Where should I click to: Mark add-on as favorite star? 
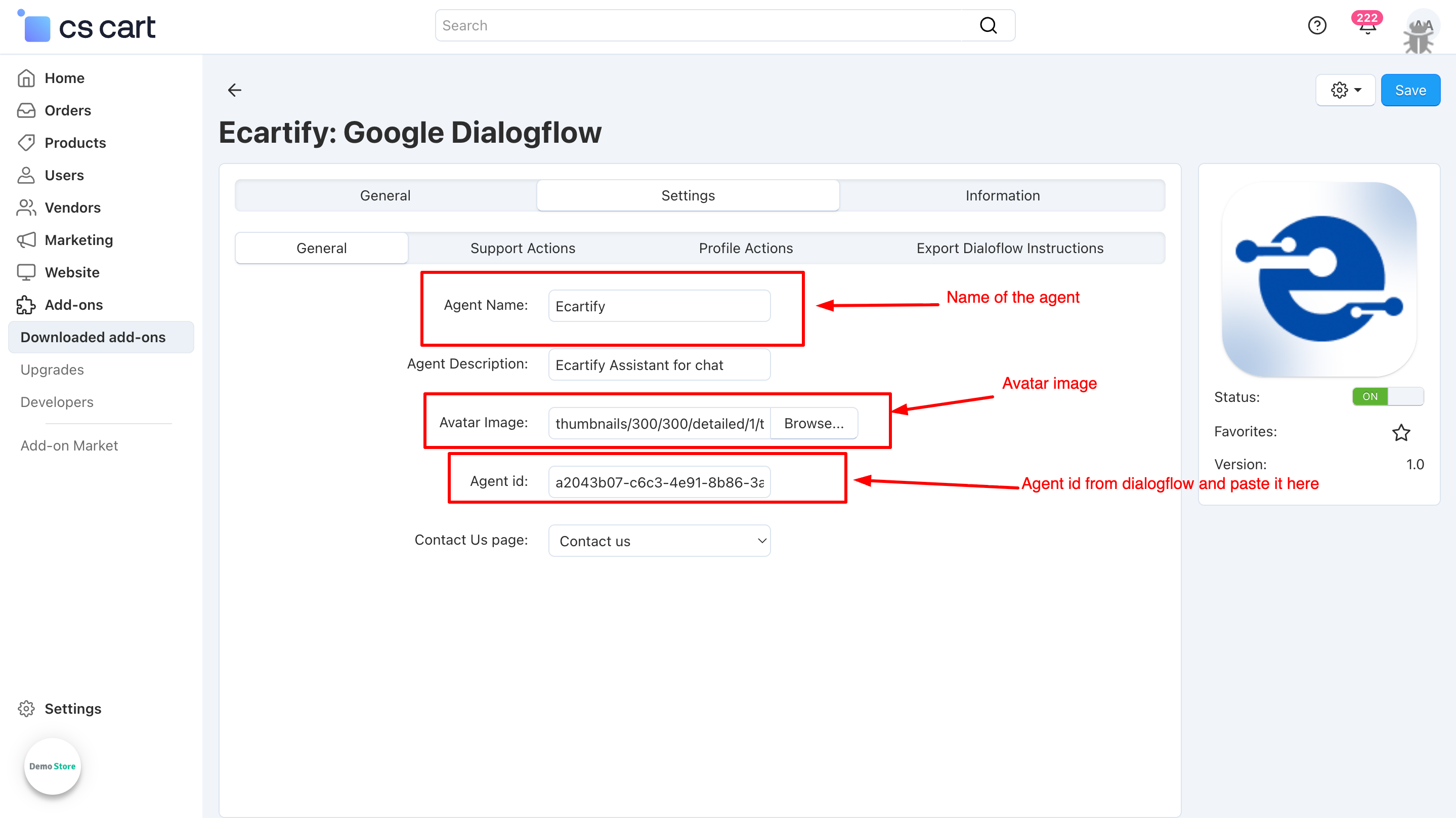tap(1401, 433)
